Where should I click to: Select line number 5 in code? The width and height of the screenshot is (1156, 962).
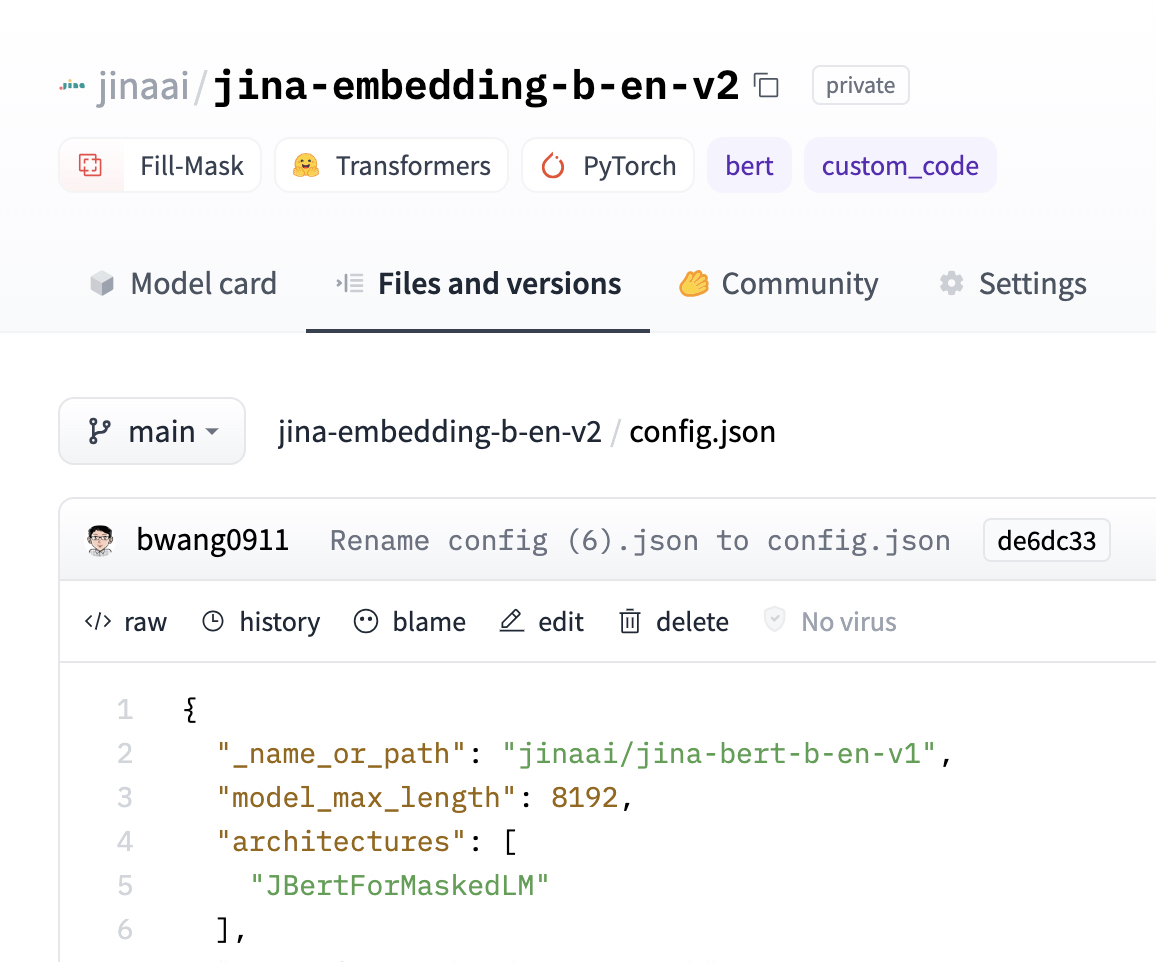(x=125, y=885)
